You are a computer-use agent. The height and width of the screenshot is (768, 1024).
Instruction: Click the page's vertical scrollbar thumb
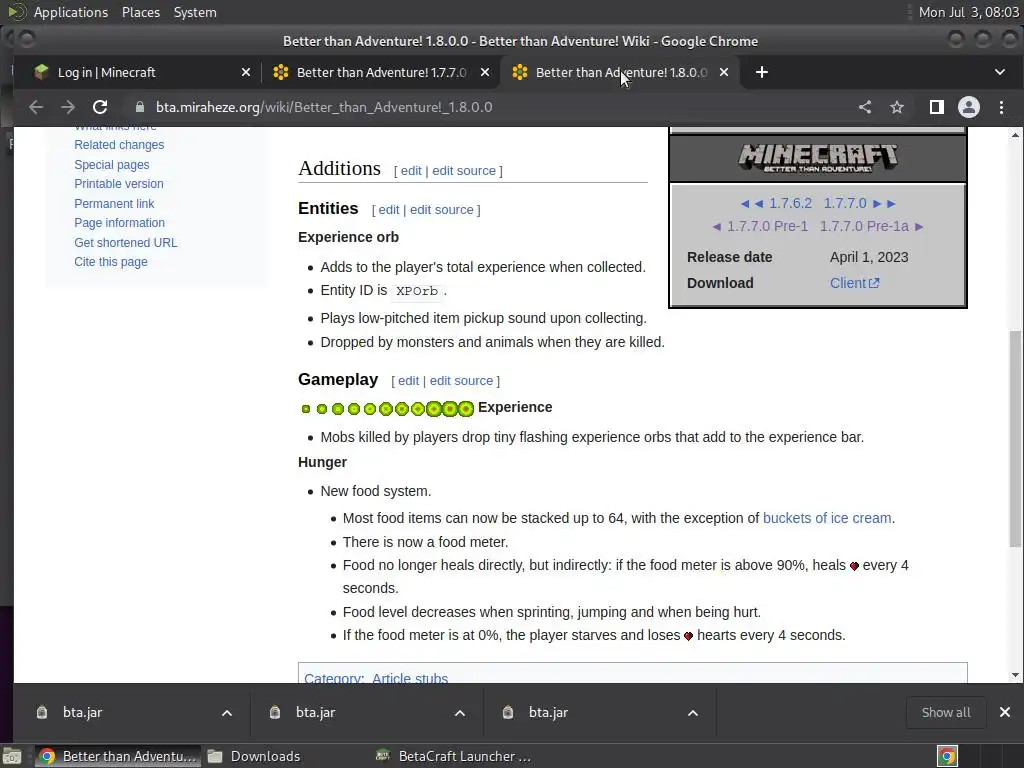pyautogui.click(x=1015, y=438)
